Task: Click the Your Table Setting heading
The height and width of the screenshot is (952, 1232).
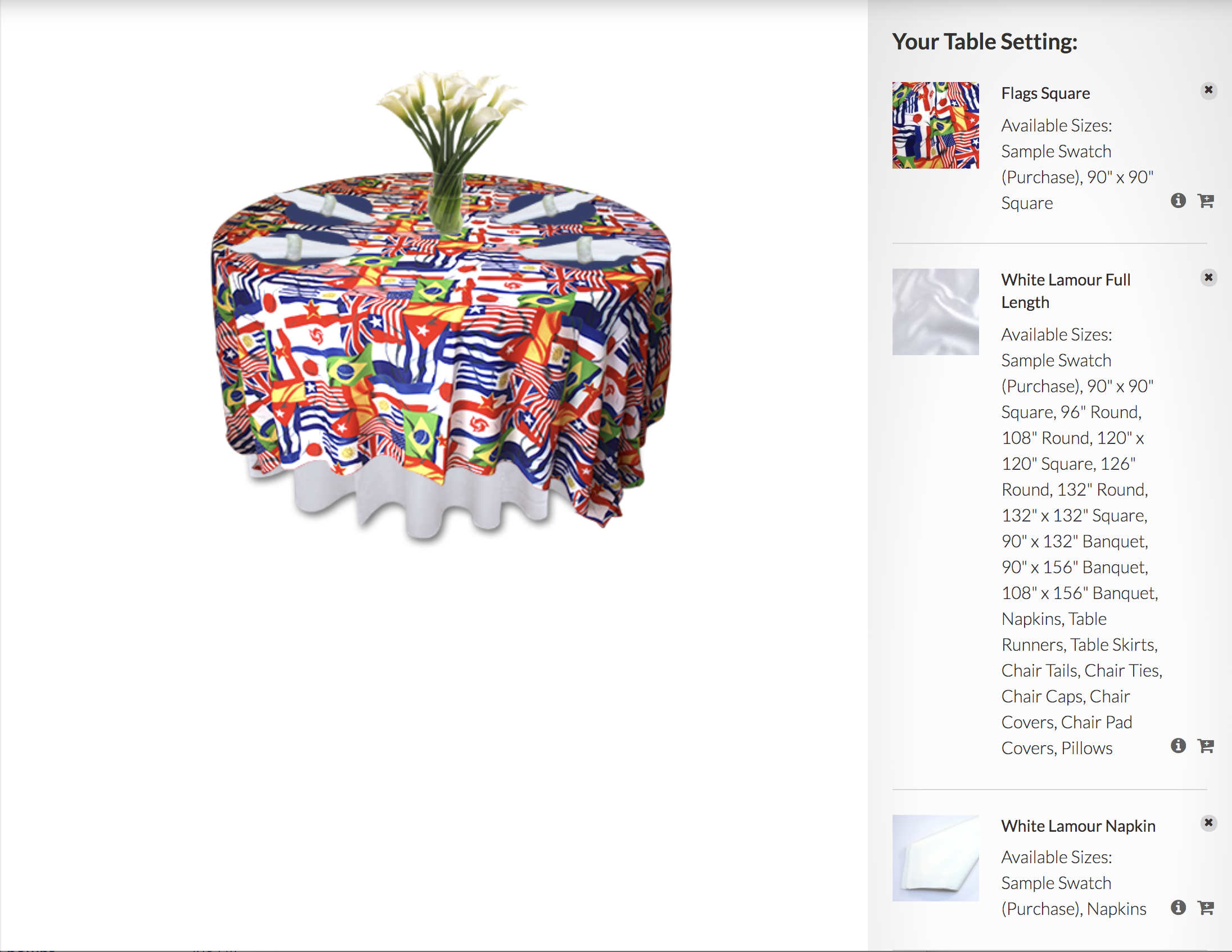Action: click(984, 42)
